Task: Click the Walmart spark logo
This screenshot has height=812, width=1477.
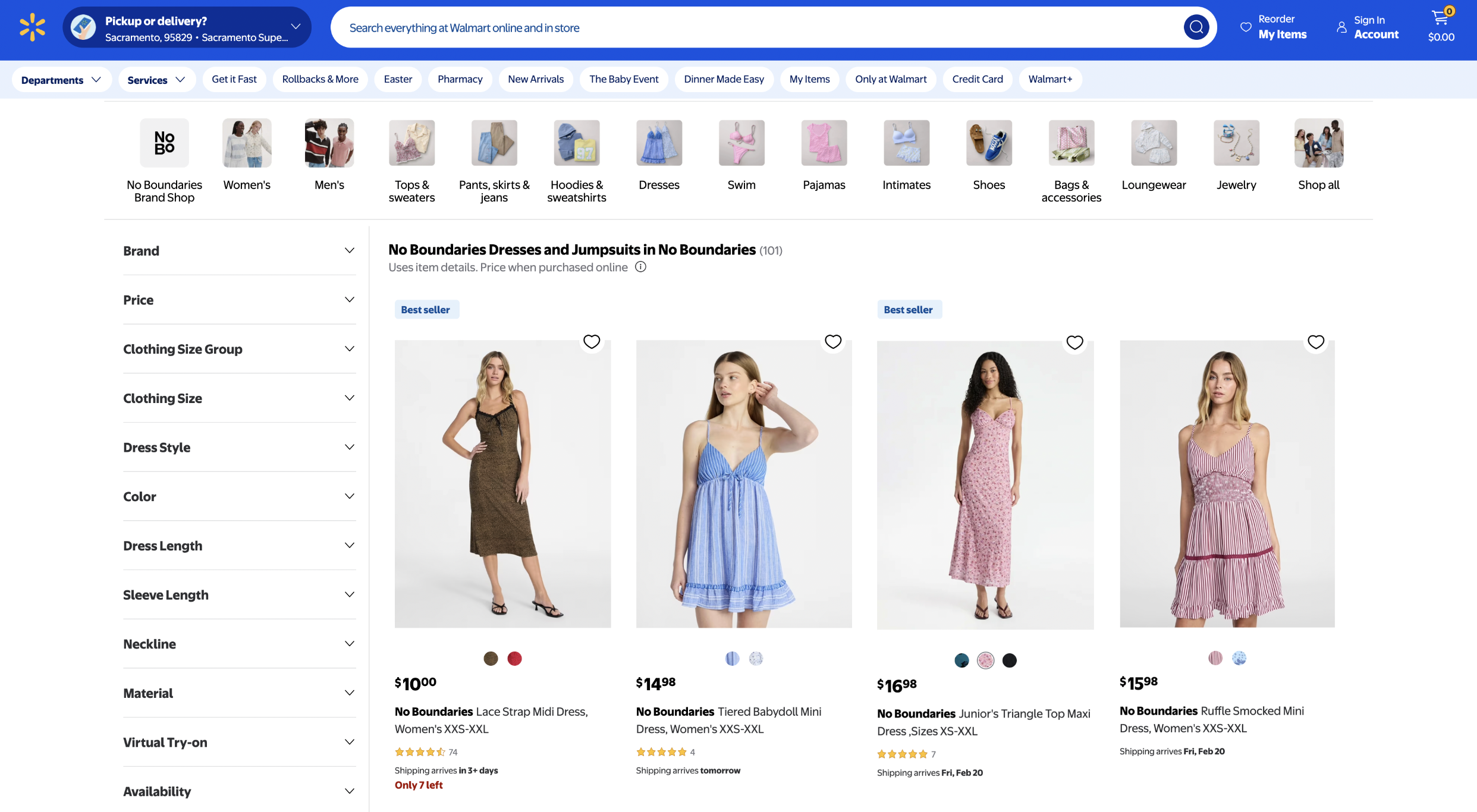Action: coord(32,27)
